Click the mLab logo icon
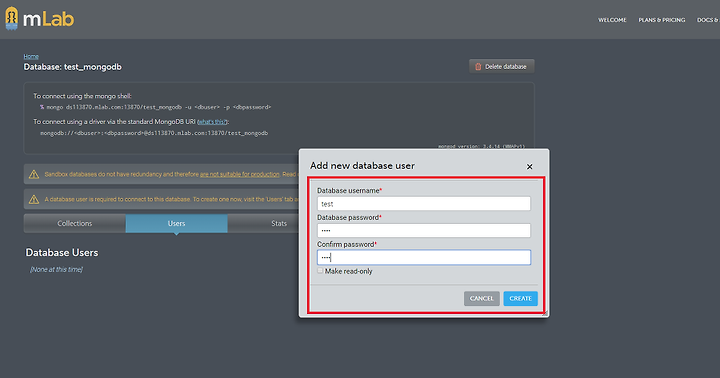The width and height of the screenshot is (720, 378). (x=12, y=18)
